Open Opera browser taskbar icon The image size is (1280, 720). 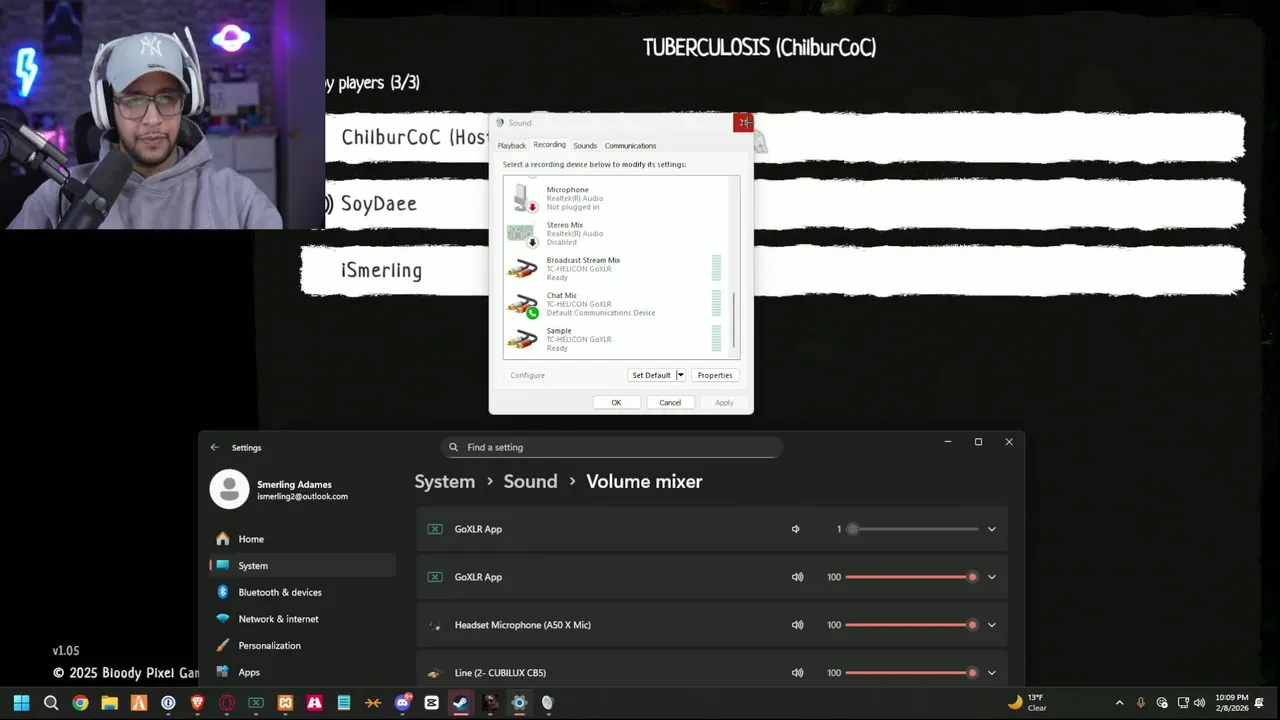click(x=227, y=703)
